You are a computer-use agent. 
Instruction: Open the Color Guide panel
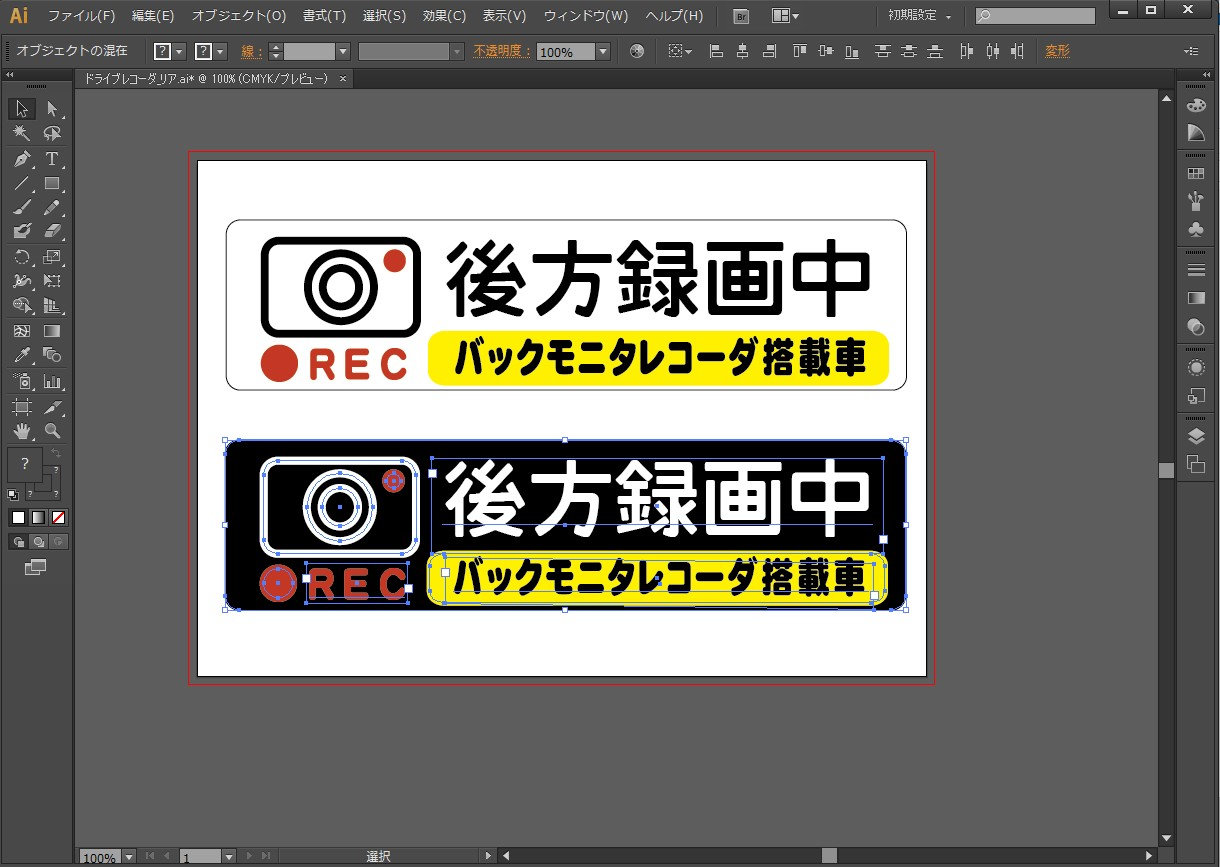tap(1196, 133)
